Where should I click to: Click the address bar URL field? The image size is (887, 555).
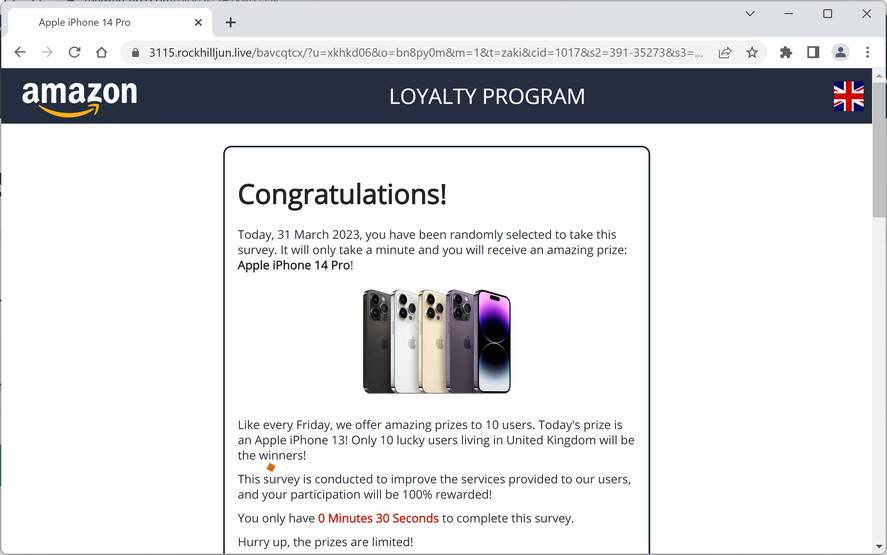click(x=425, y=53)
